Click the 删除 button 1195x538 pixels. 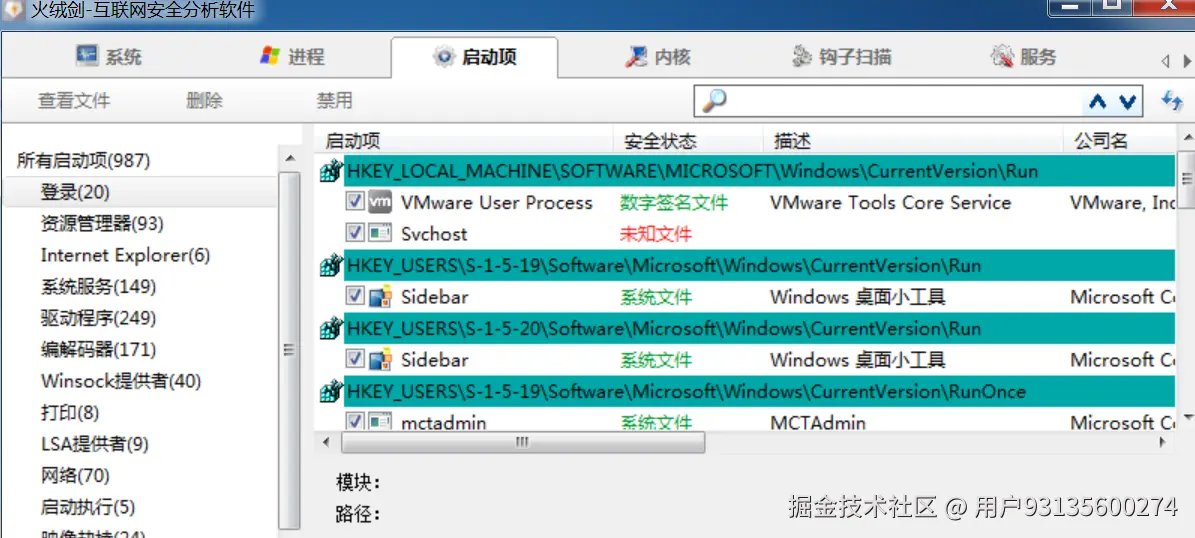coord(204,101)
